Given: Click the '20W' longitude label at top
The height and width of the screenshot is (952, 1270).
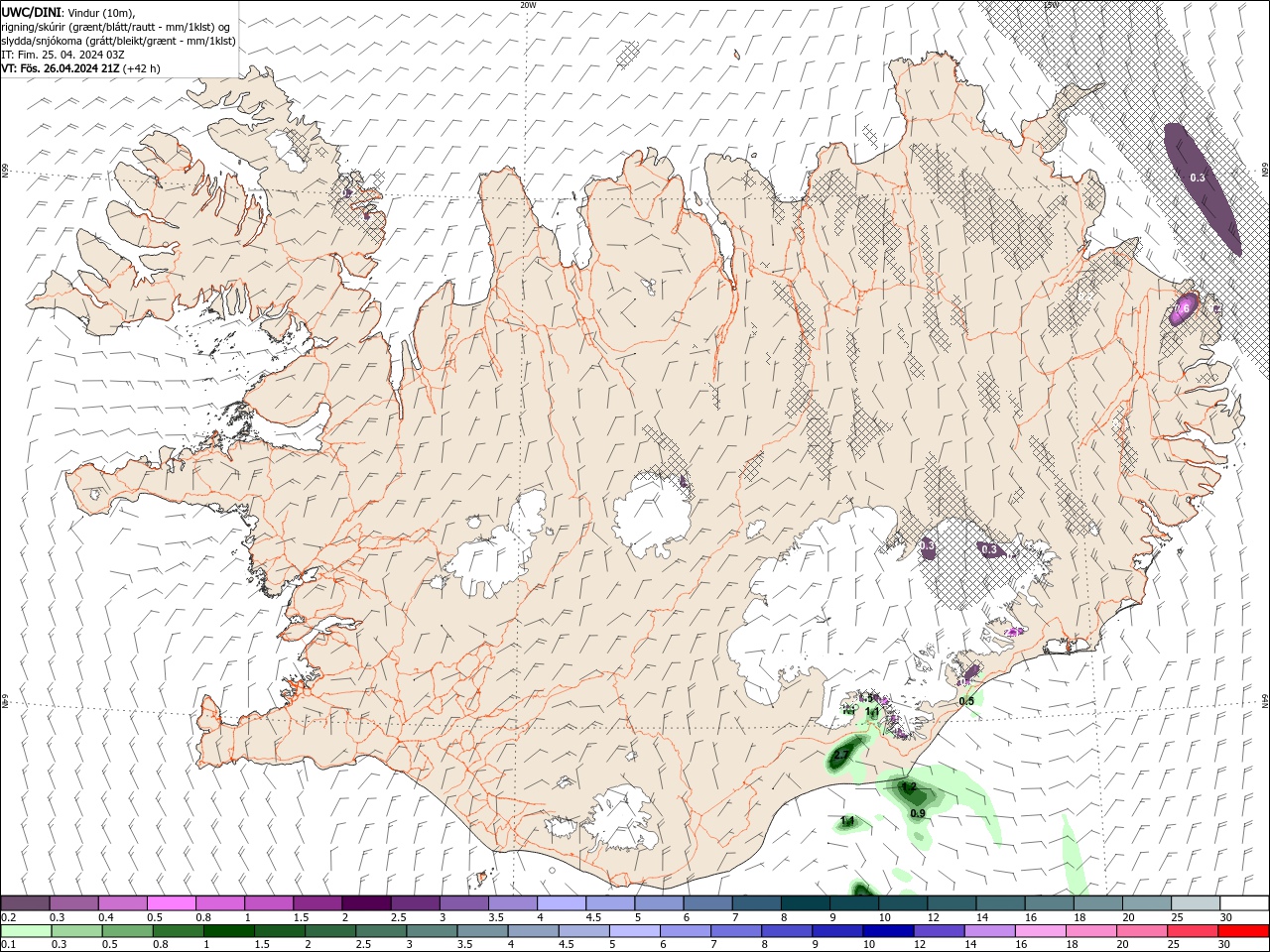Looking at the screenshot, I should tap(528, 5).
